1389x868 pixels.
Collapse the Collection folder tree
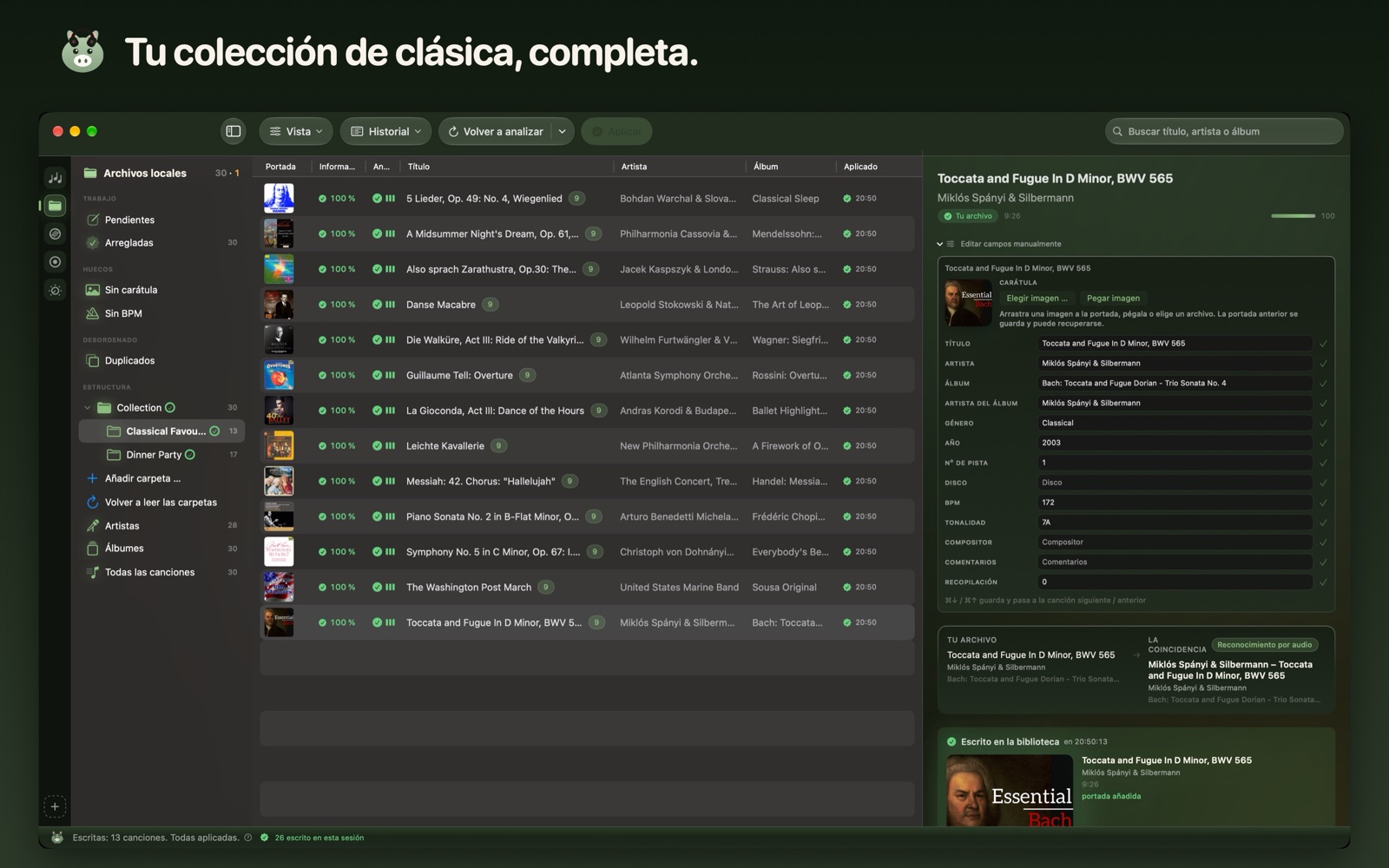tap(87, 408)
